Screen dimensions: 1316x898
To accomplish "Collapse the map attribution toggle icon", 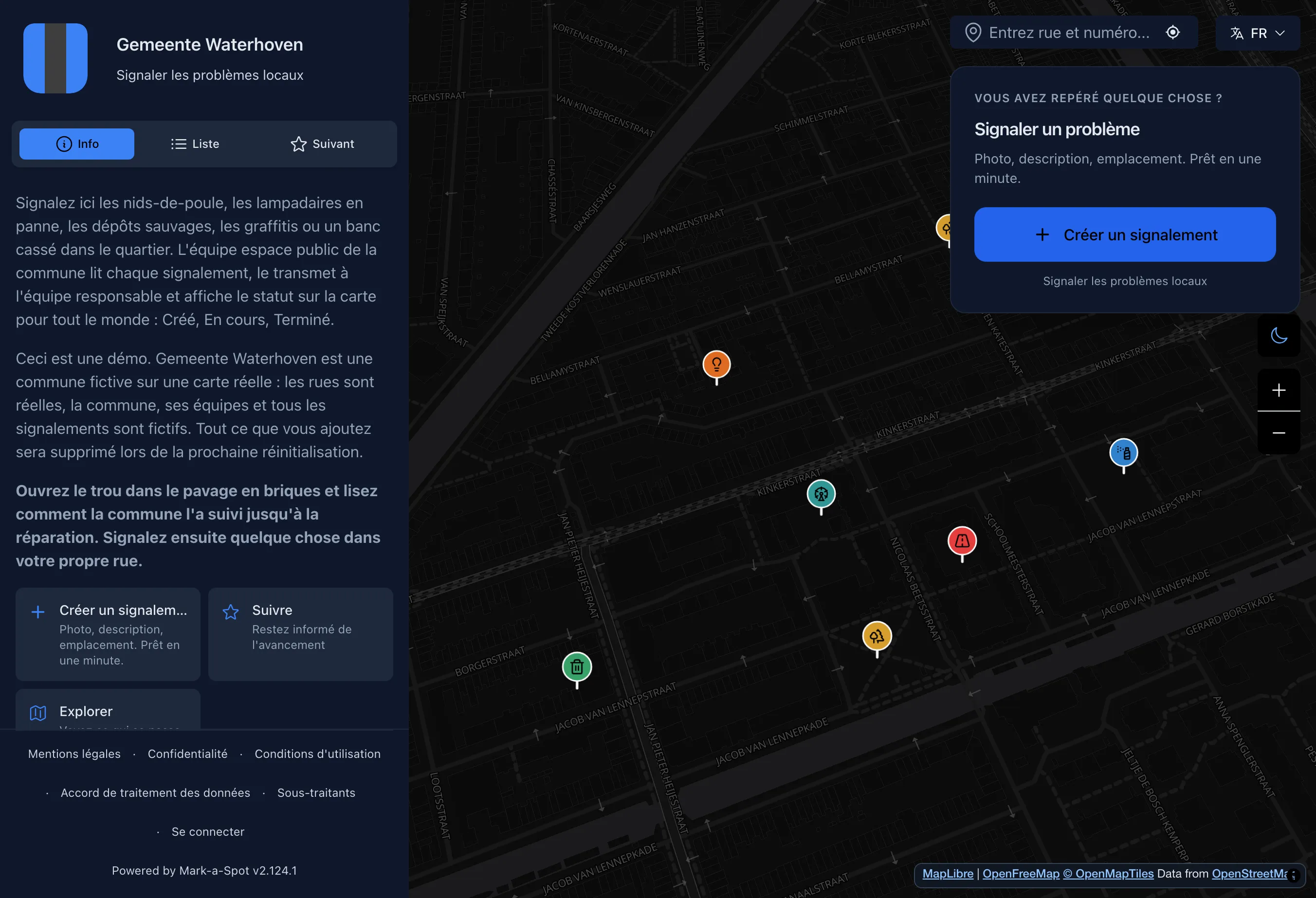I will (1293, 875).
